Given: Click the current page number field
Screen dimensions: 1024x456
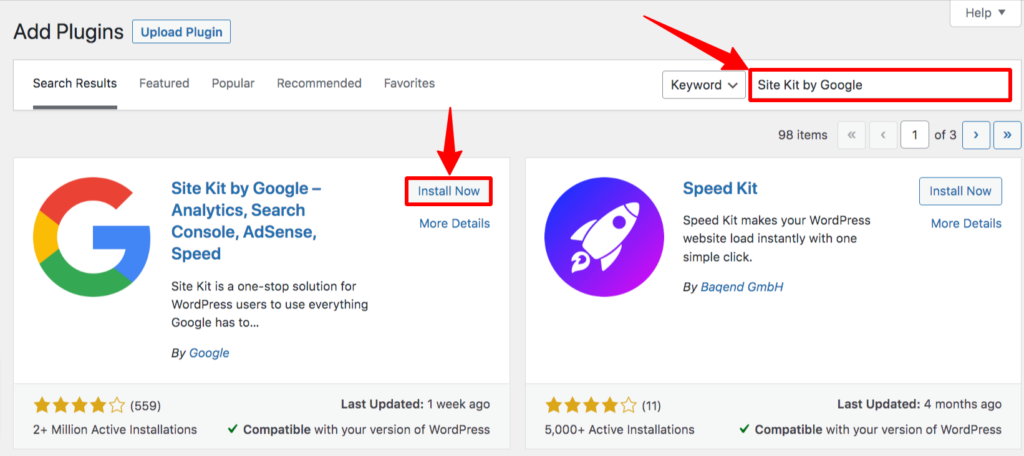Looking at the screenshot, I should point(914,135).
